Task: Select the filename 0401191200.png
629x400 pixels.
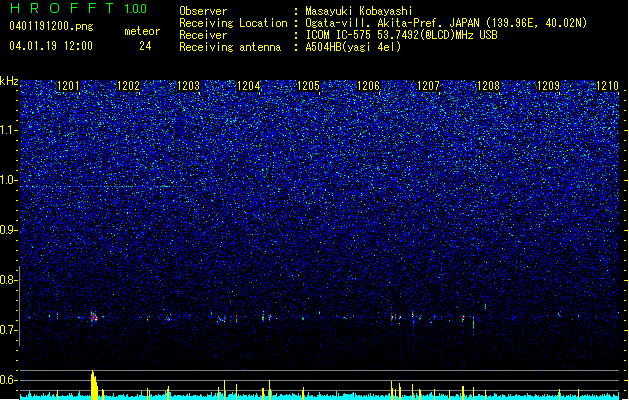Action: click(51, 26)
